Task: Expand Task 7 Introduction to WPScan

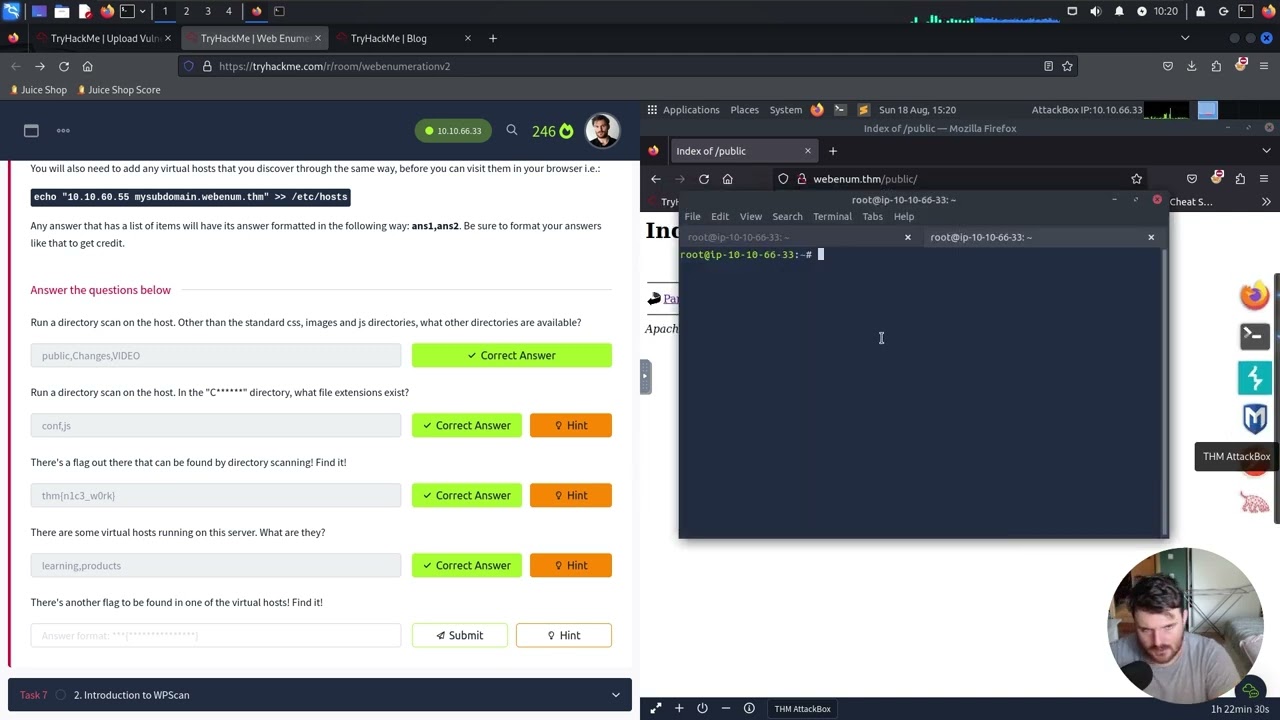Action: [x=319, y=695]
